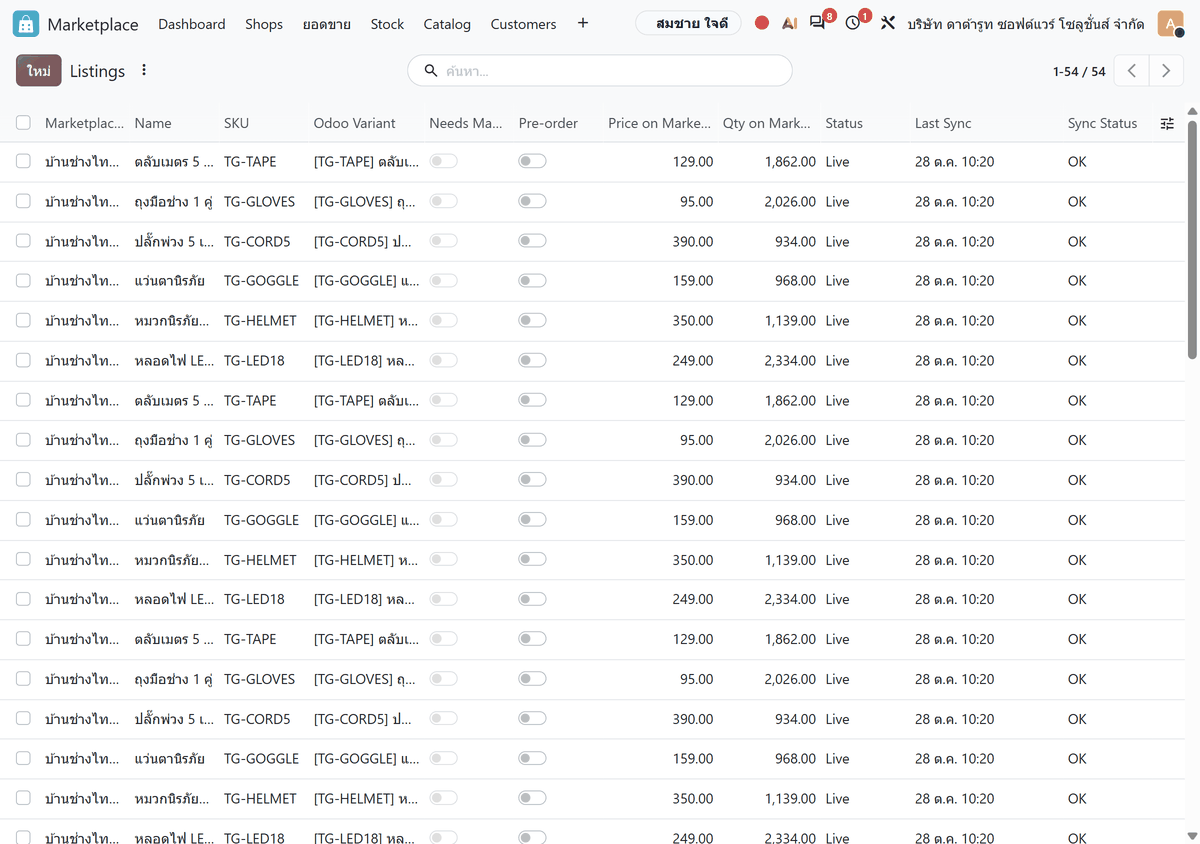Go to next page with pager arrow

tap(1166, 71)
